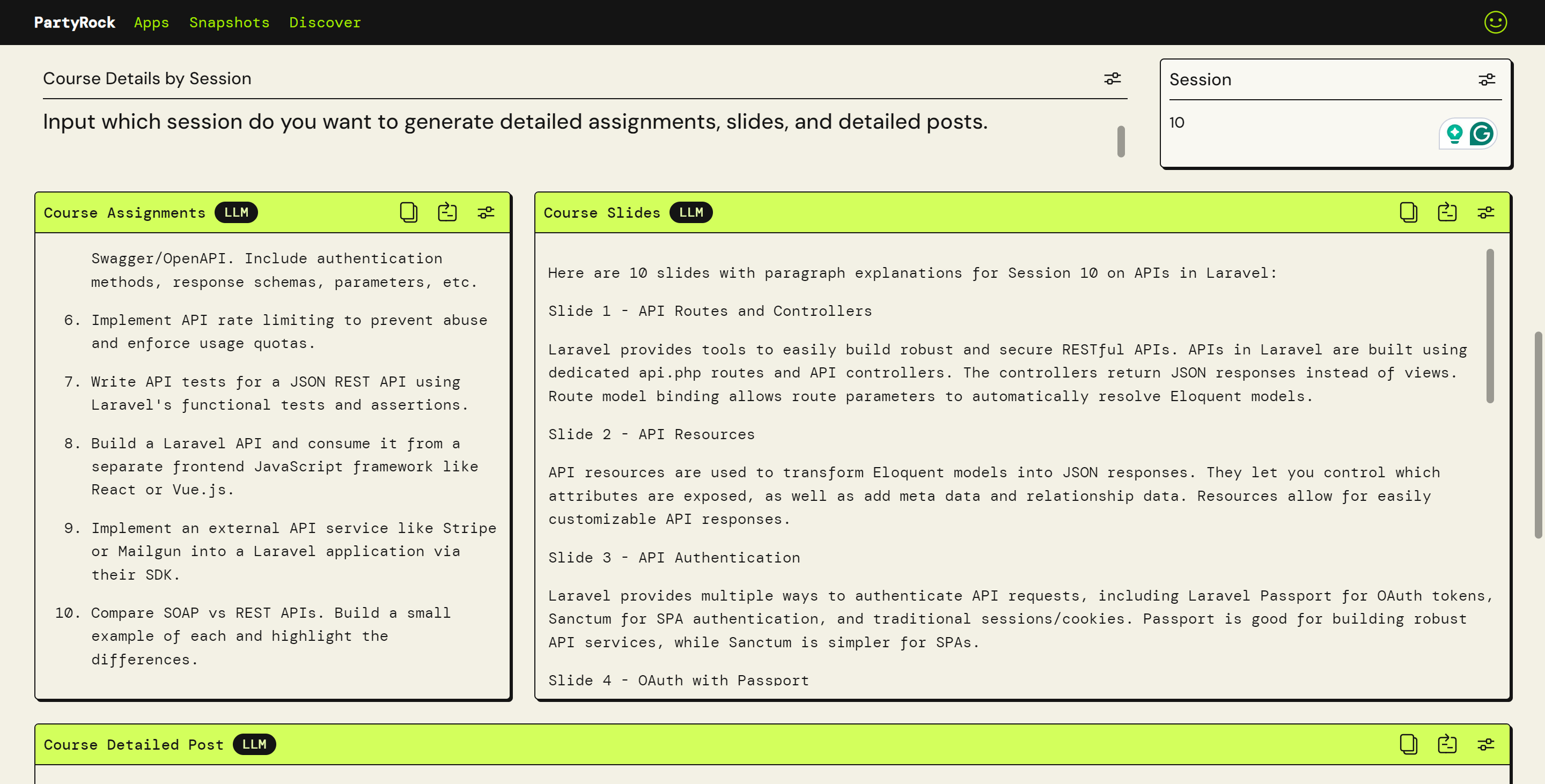Image resolution: width=1545 pixels, height=784 pixels.
Task: Open Course Details by Session settings
Action: 1112,78
